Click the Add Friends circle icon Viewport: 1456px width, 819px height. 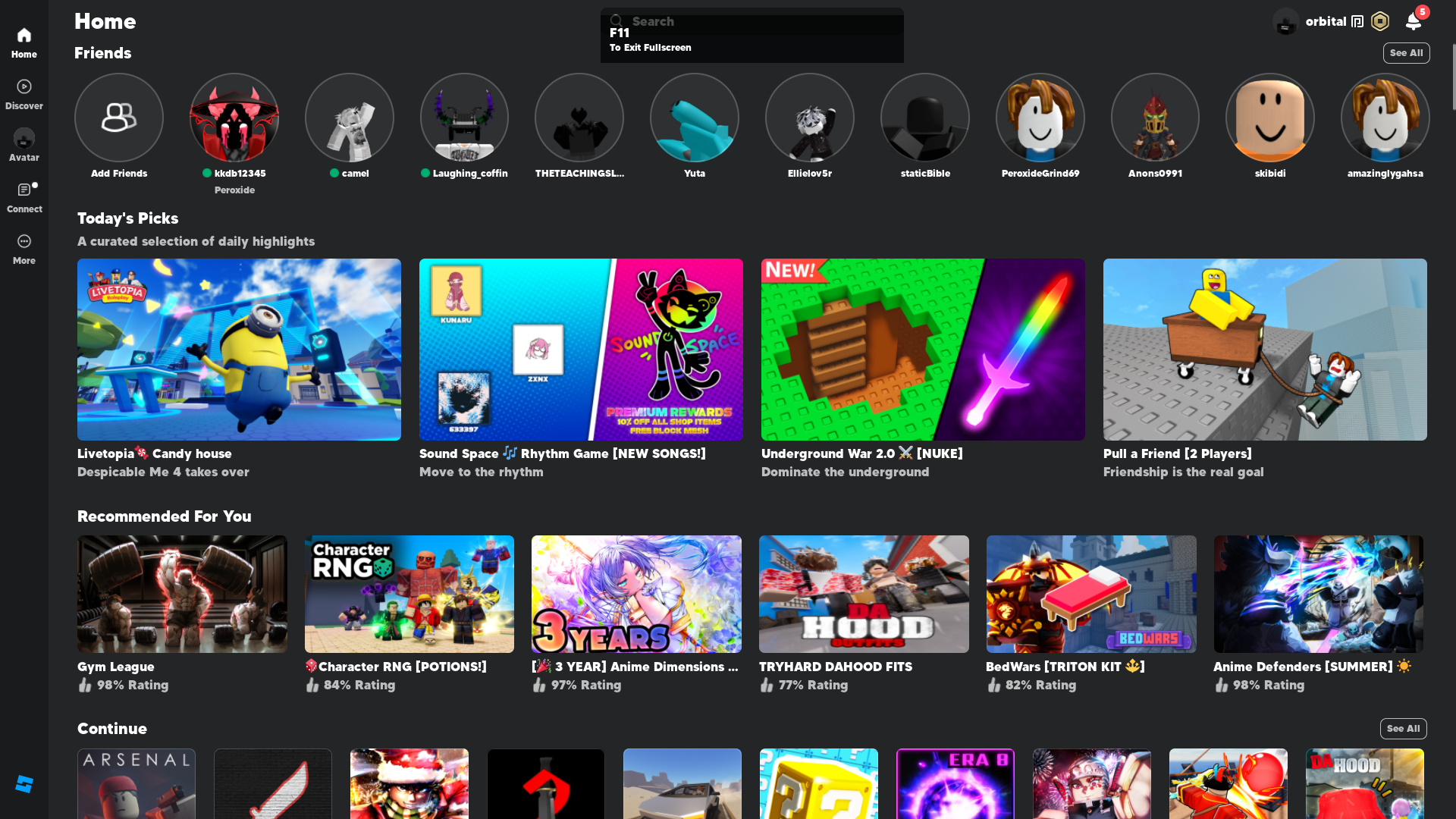(x=119, y=118)
